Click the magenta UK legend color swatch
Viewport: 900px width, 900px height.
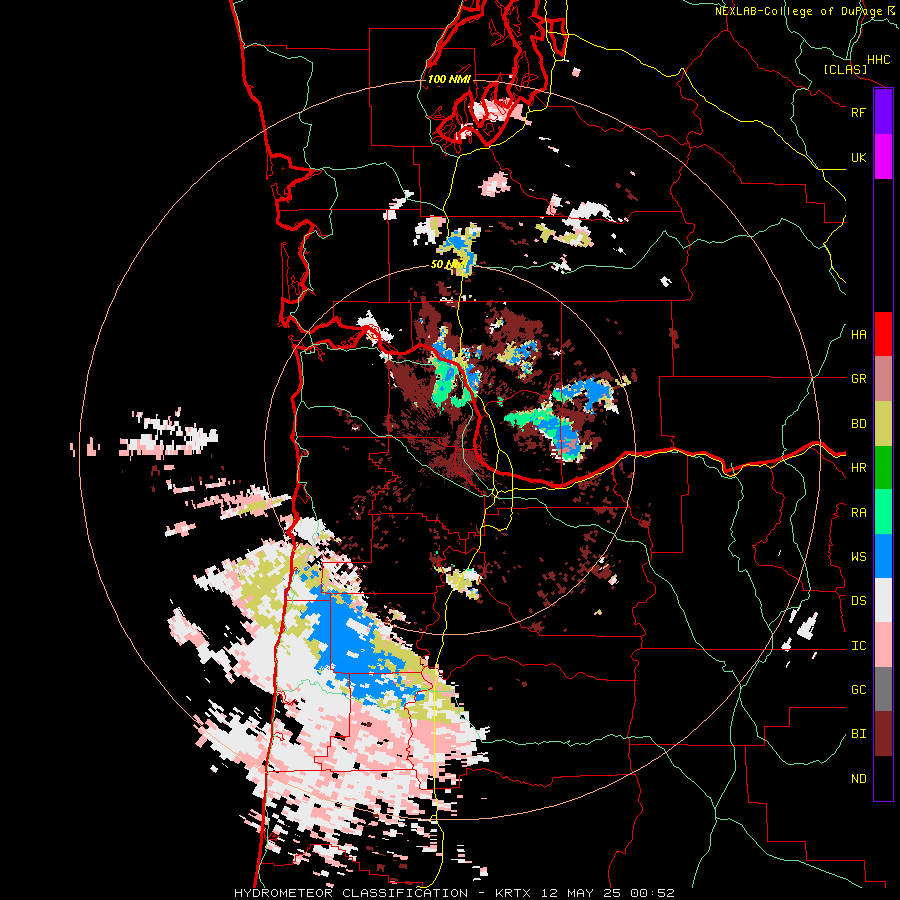click(x=883, y=157)
